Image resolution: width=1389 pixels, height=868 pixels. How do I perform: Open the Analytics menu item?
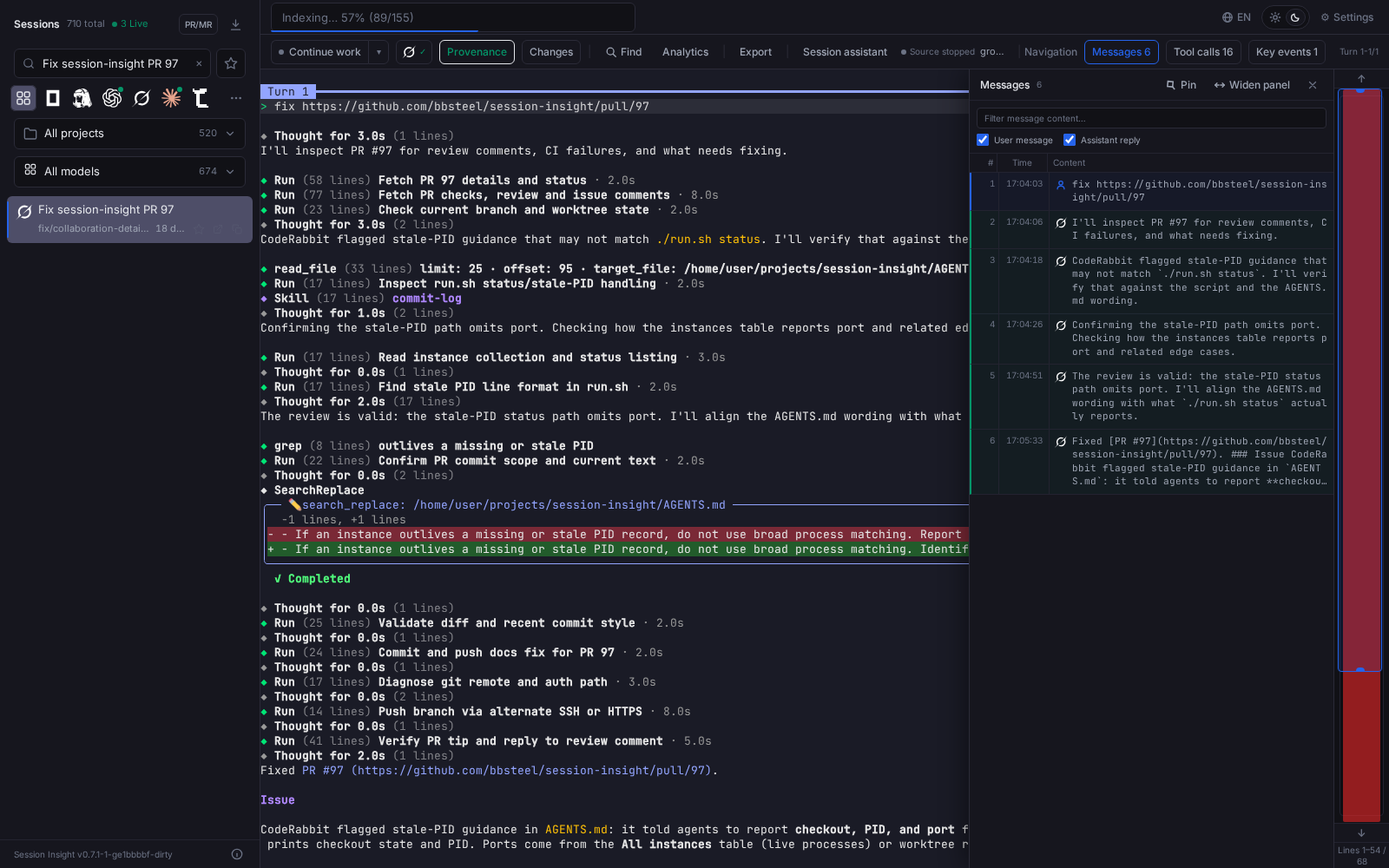685,52
